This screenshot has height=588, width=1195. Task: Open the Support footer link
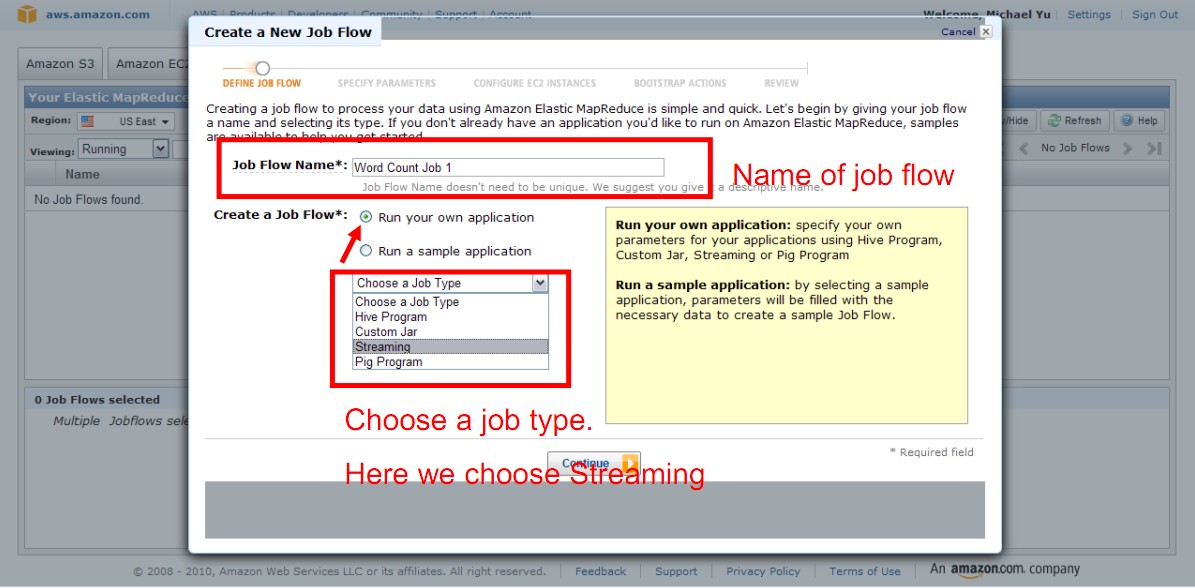(x=676, y=571)
